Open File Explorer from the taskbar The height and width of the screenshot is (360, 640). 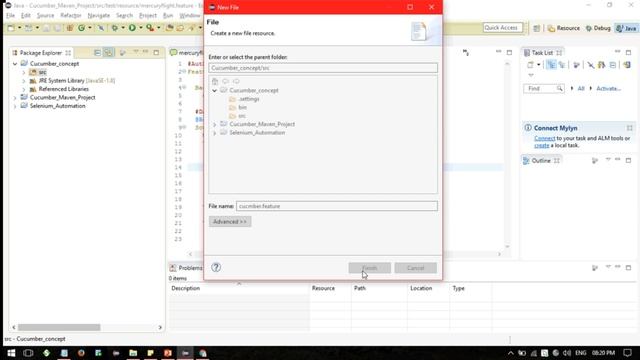pyautogui.click(x=133, y=353)
